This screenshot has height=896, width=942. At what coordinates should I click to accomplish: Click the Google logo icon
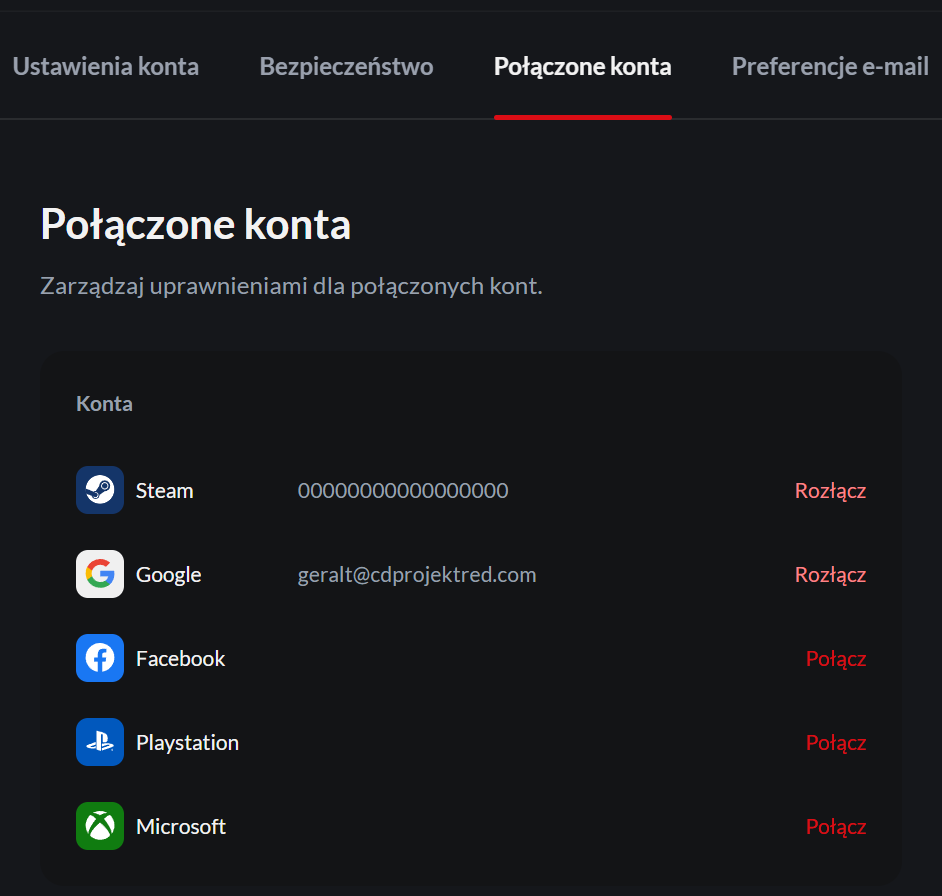click(100, 574)
